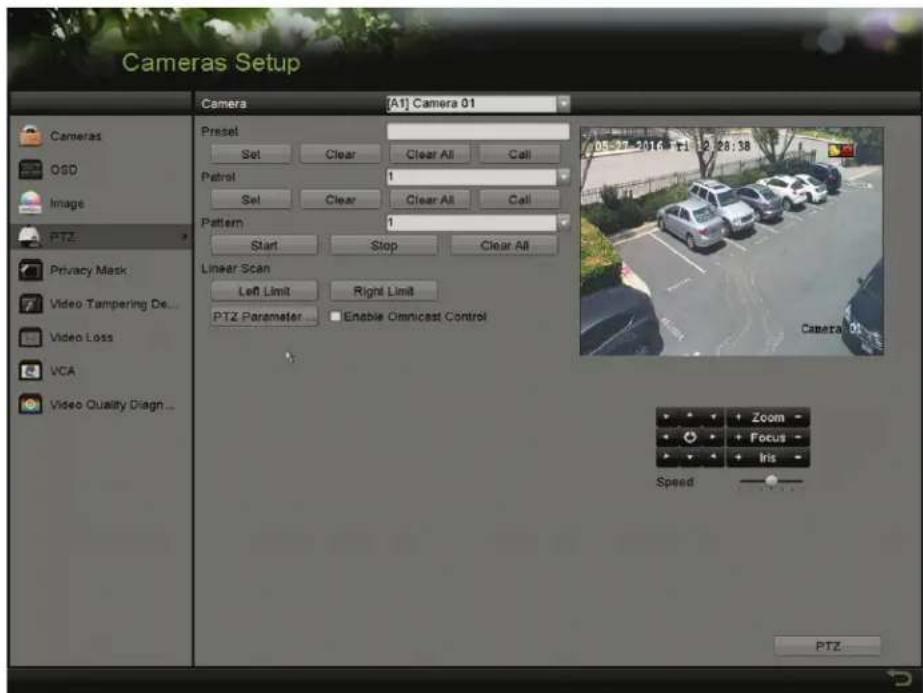
Task: Open the Camera selection dropdown
Action: coord(563,104)
